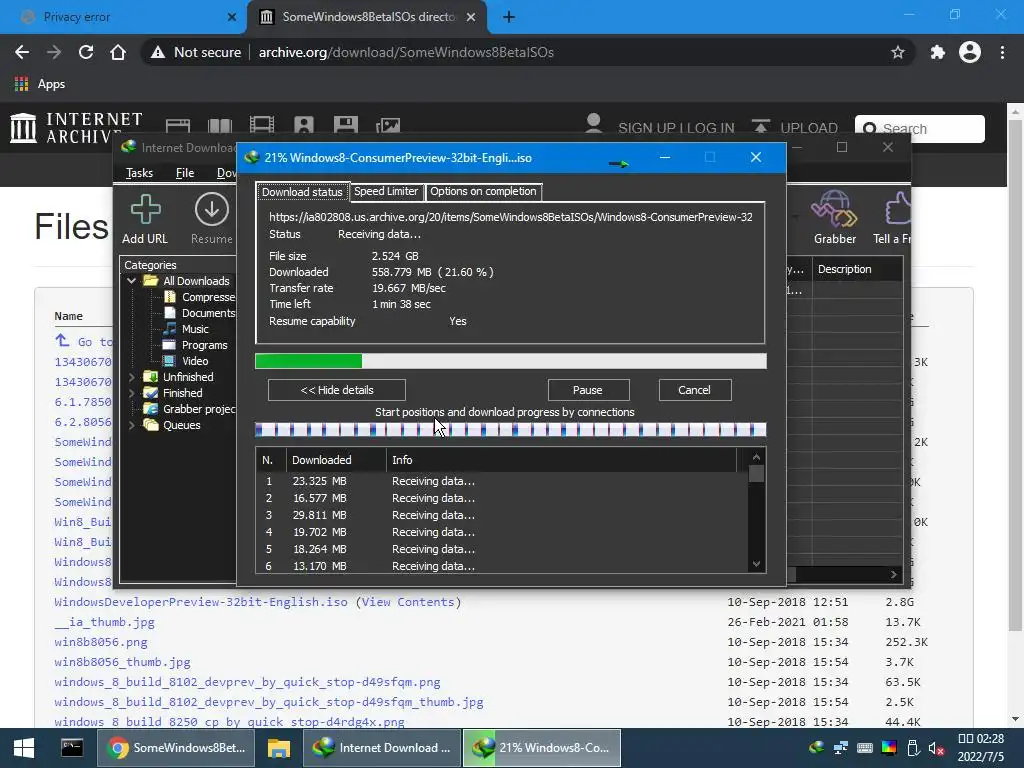
Task: Click the Archive user avatar icon
Action: (x=594, y=123)
